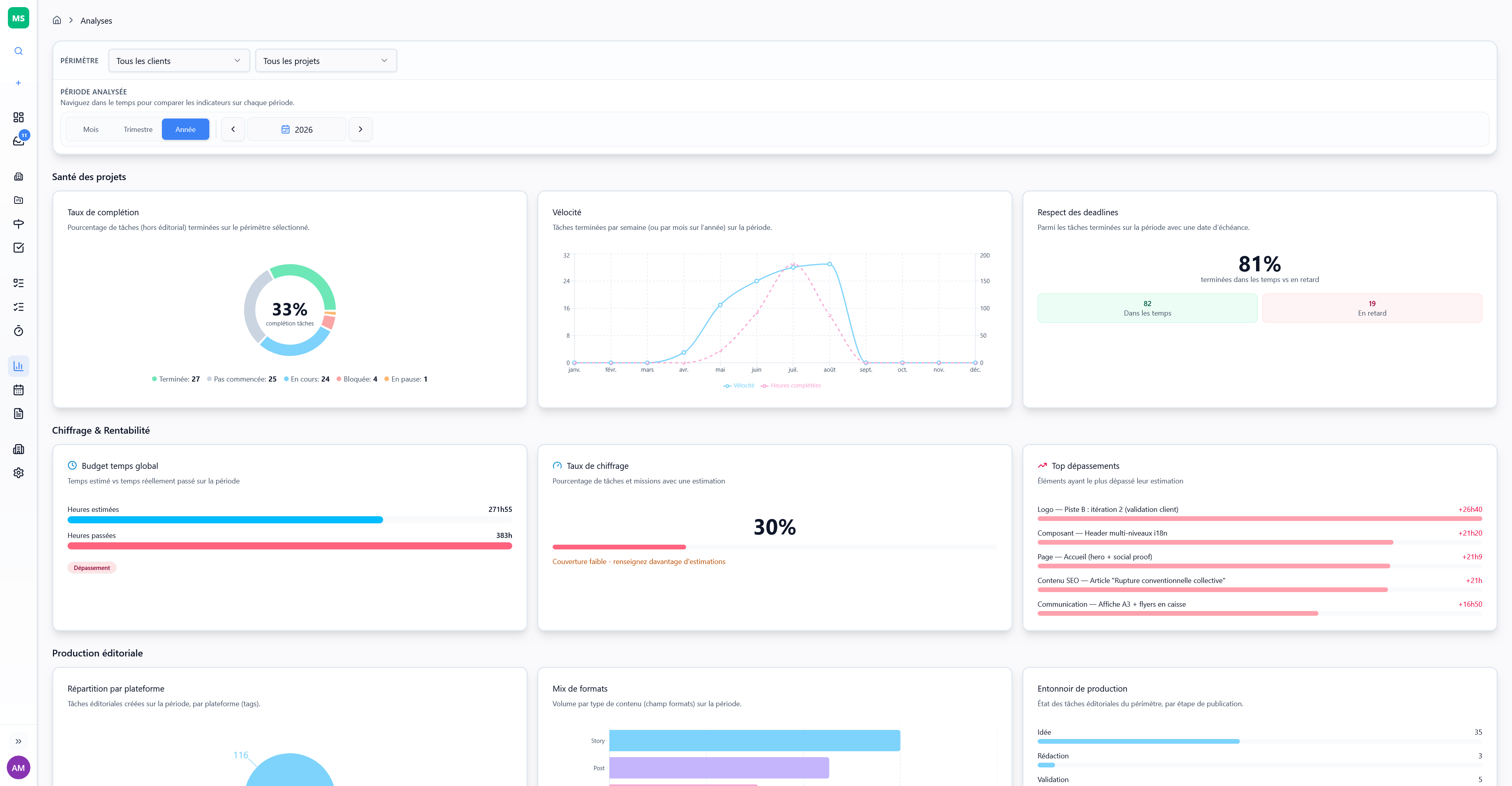Click the blue Story bar in Mix de formats

tap(754, 741)
